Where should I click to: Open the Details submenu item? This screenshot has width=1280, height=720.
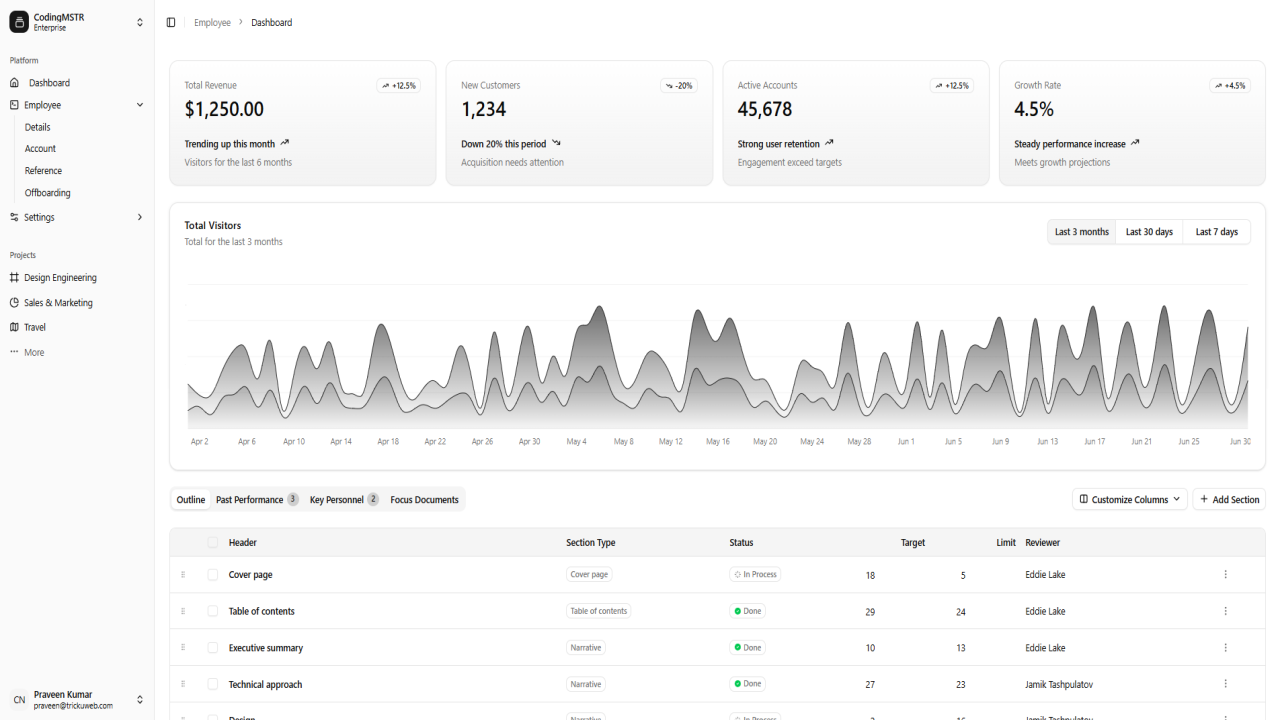[38, 127]
